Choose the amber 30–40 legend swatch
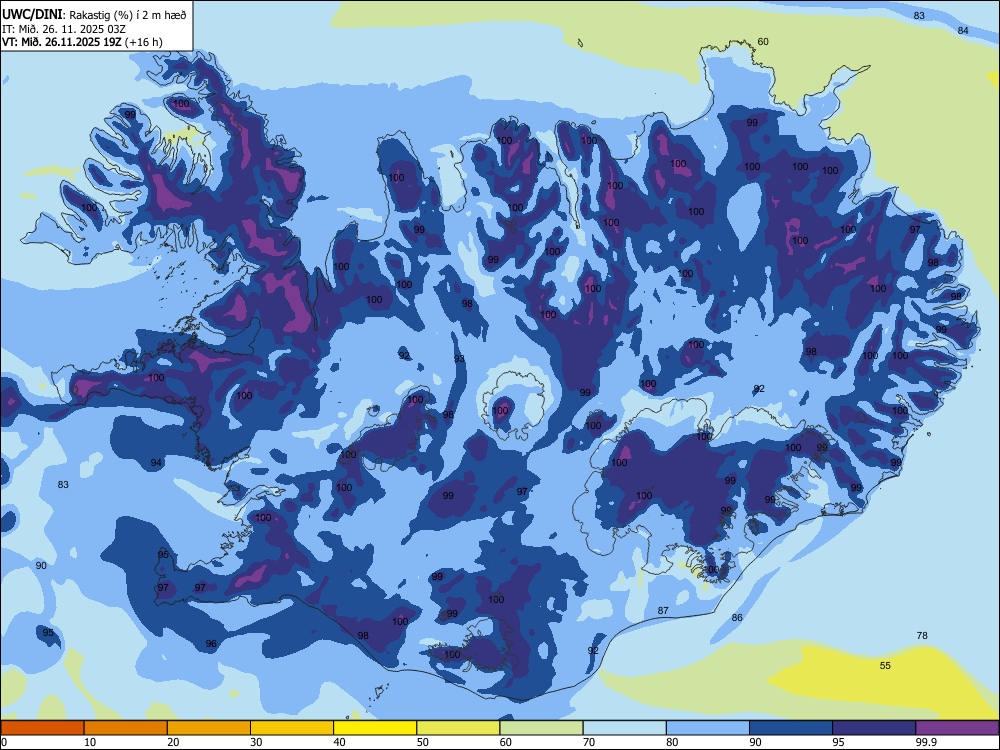Screen dimensions: 1000x750 click(292, 728)
